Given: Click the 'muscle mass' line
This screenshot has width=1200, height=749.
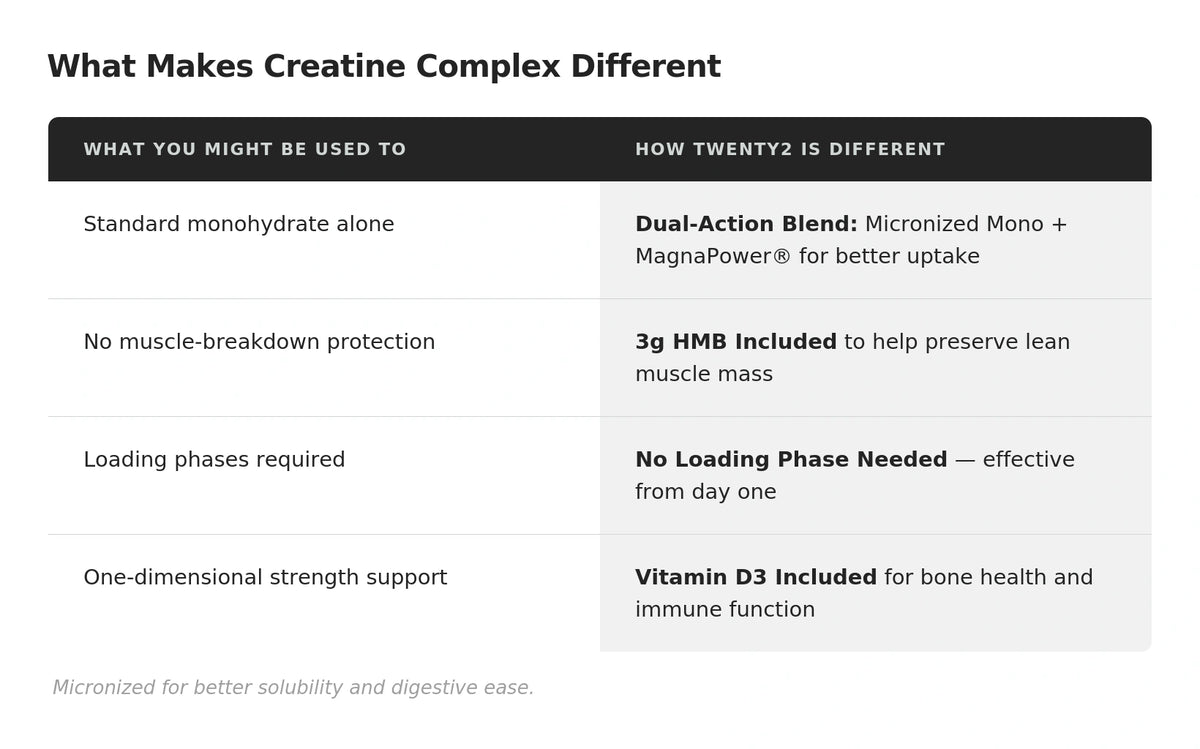Looking at the screenshot, I should point(703,374).
